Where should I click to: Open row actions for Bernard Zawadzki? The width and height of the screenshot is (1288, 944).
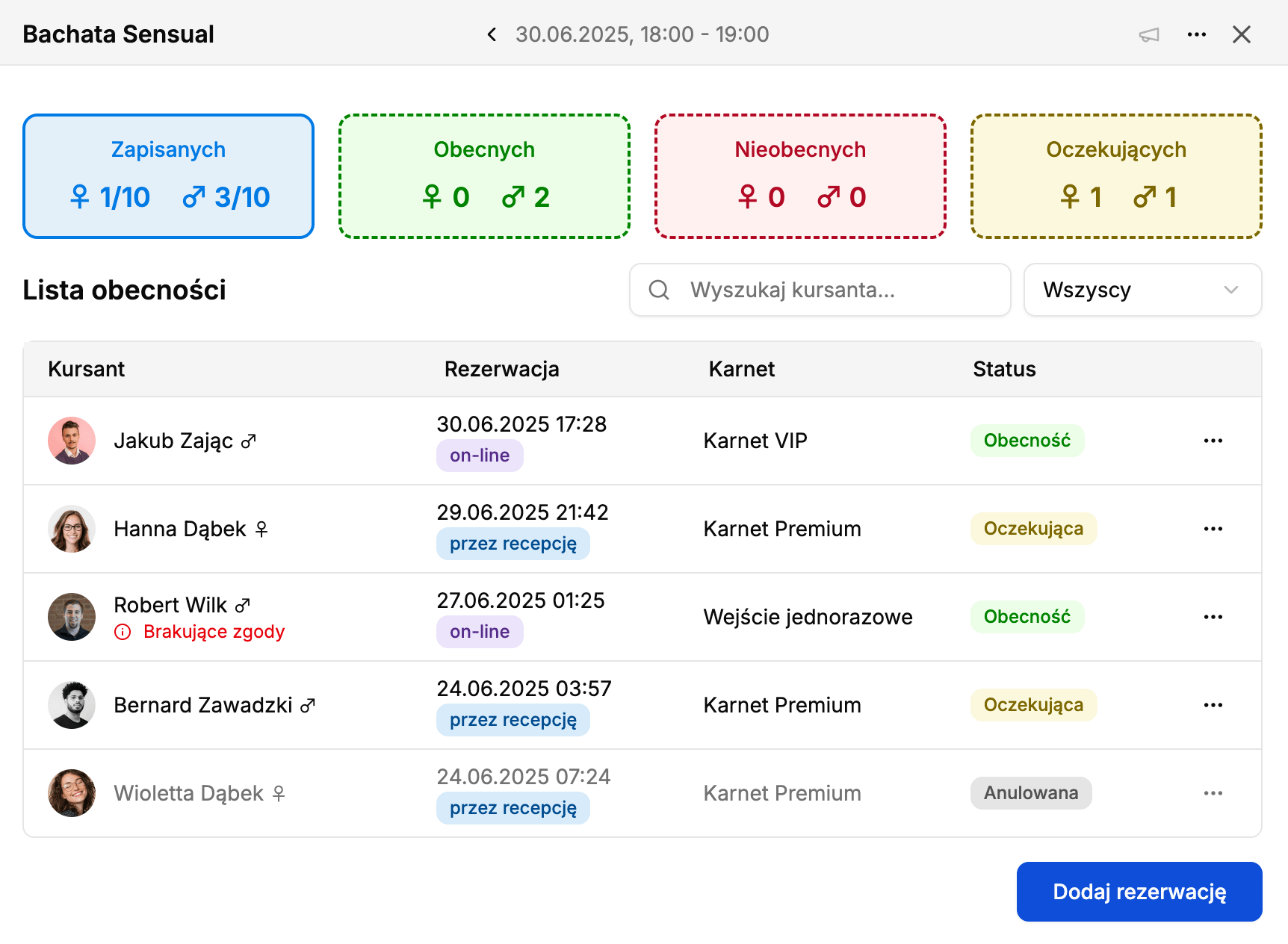(x=1213, y=705)
